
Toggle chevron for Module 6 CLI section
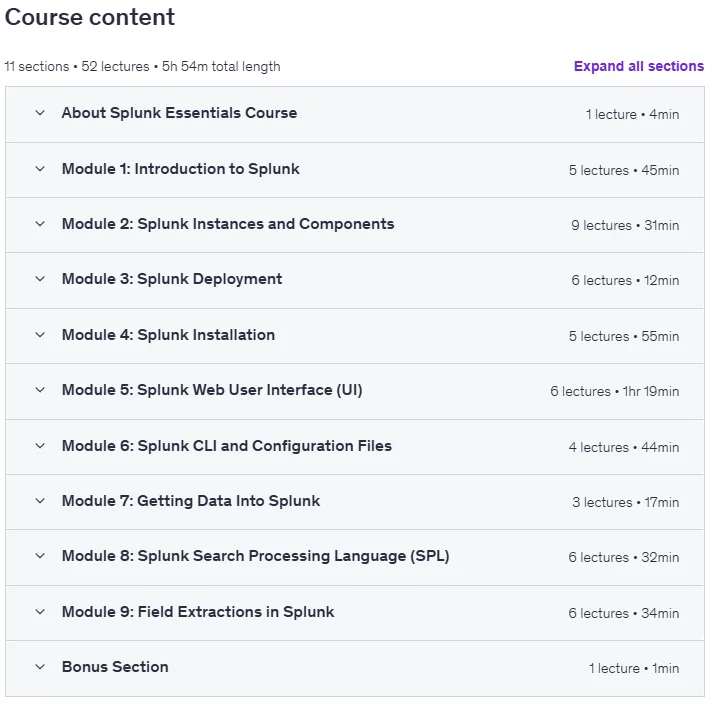pos(40,446)
